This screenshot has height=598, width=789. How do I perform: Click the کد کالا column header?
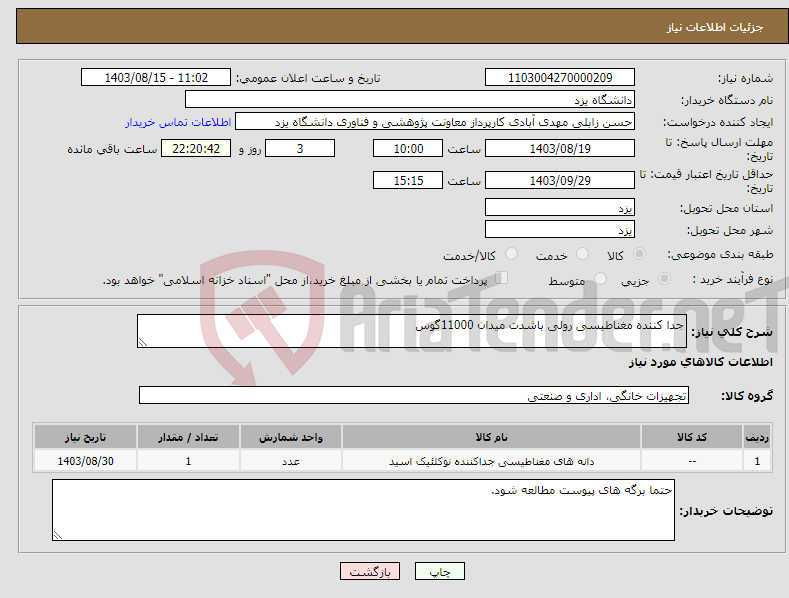click(x=692, y=436)
